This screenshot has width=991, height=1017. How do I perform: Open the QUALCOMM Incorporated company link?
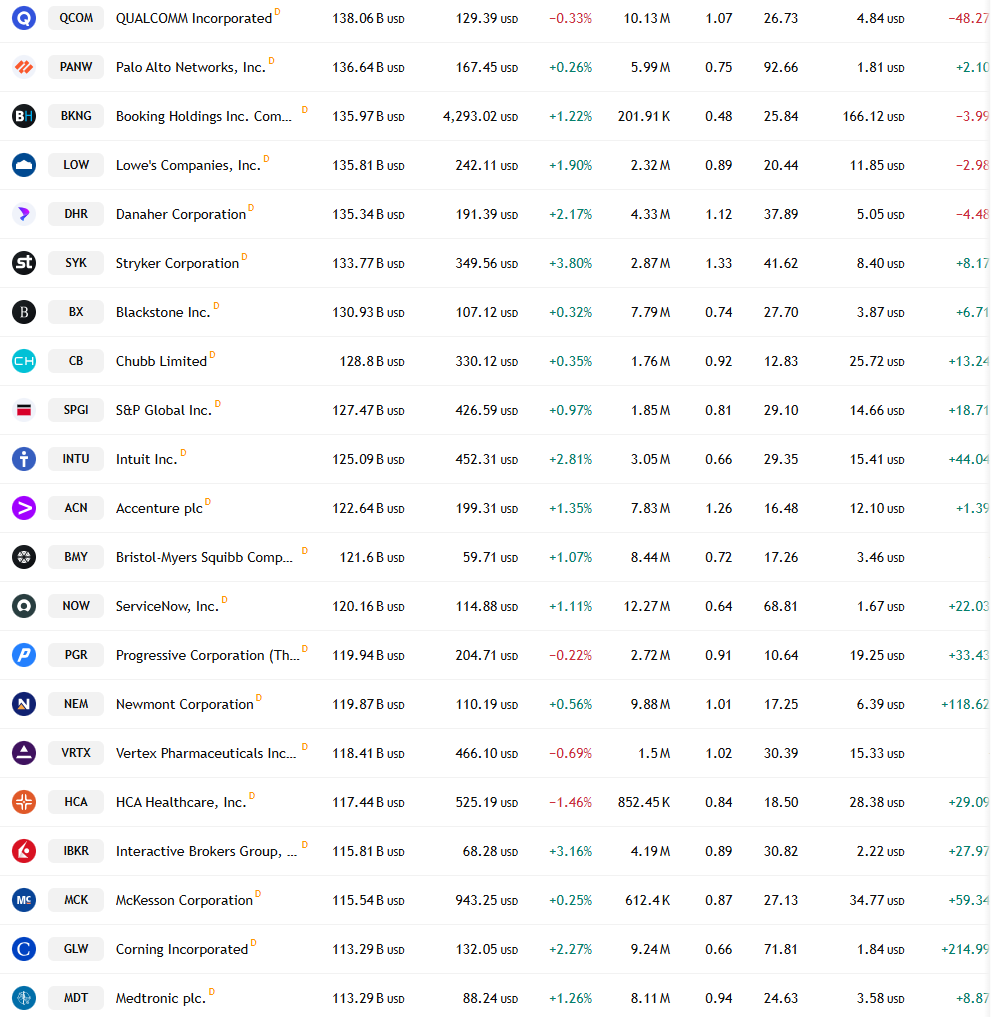point(194,18)
